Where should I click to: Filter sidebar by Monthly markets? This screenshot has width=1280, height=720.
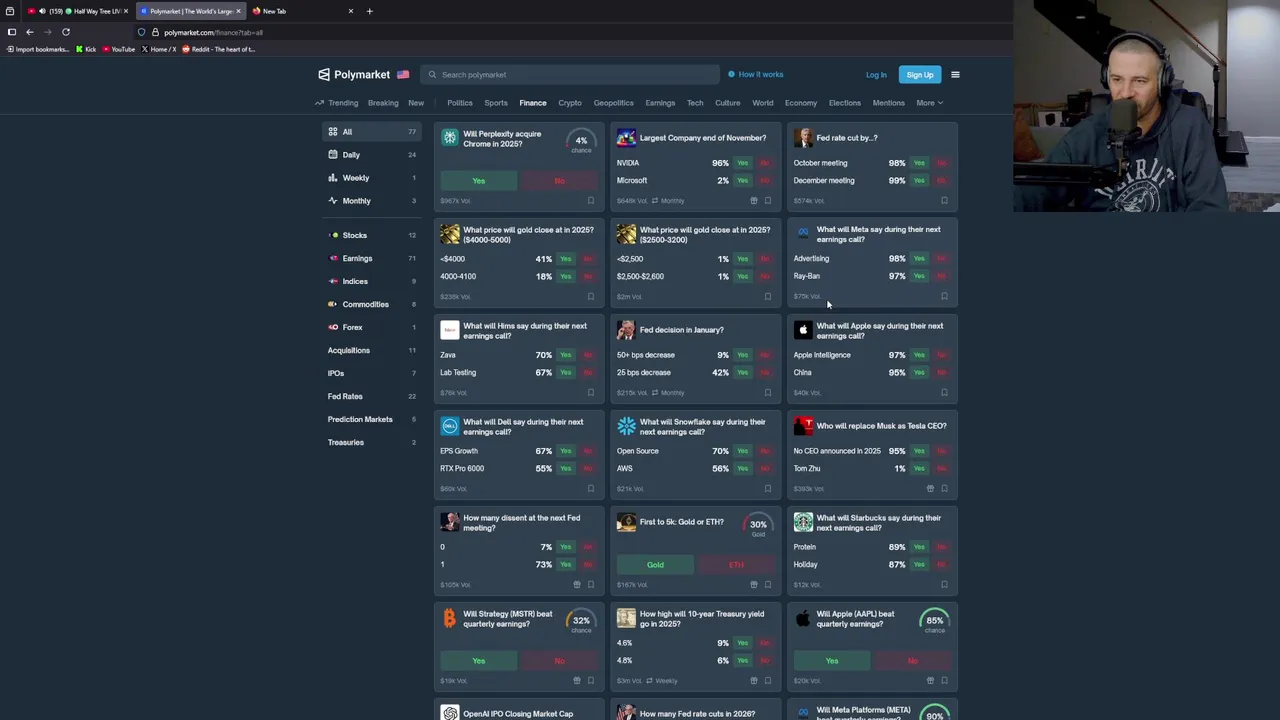point(370,201)
